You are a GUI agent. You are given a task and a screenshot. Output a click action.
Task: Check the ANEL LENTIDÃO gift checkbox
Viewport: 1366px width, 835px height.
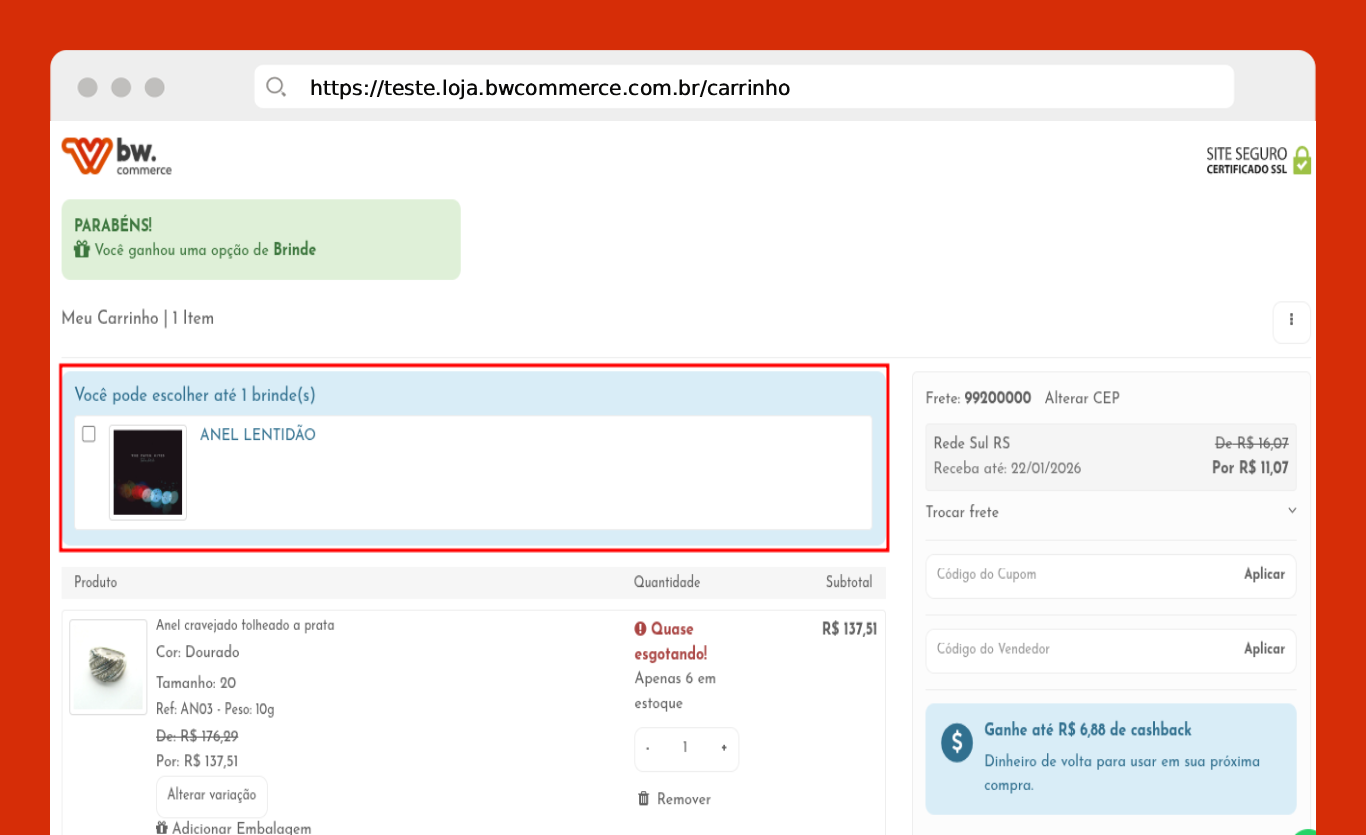pos(89,434)
